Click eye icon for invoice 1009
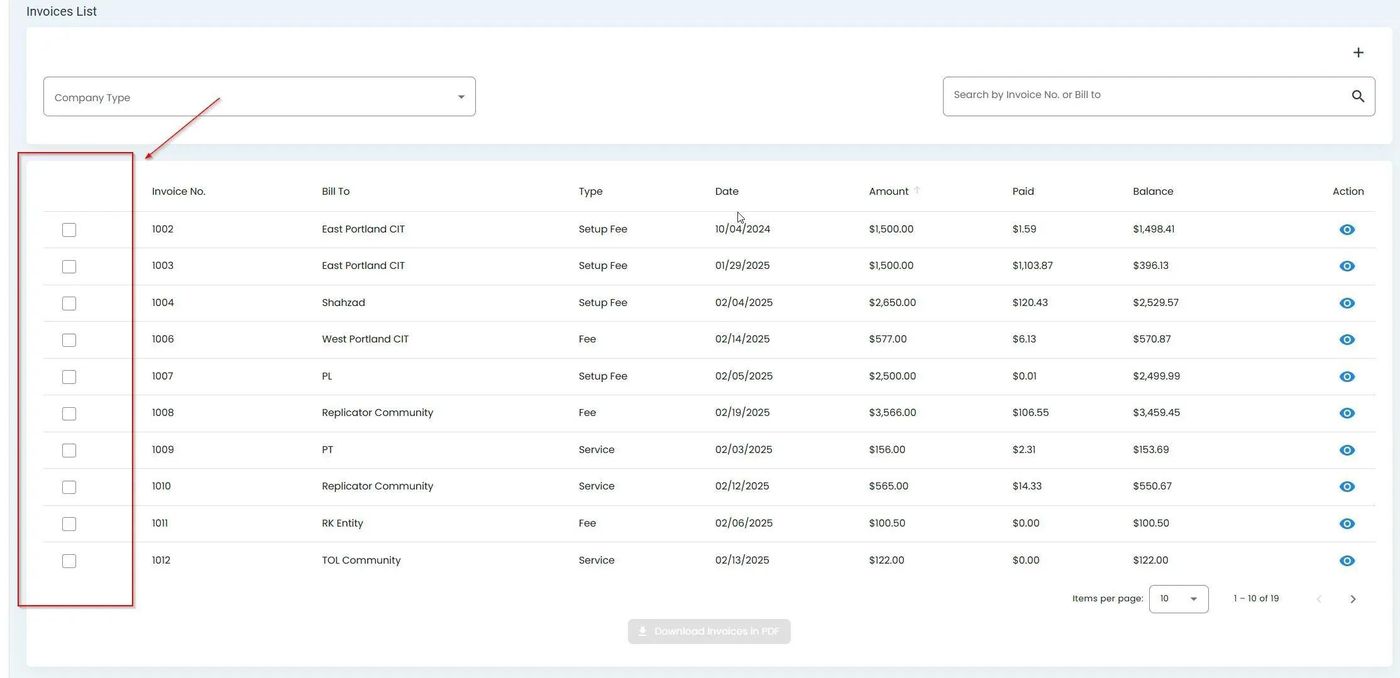Viewport: 1400px width, 678px height. 1347,450
